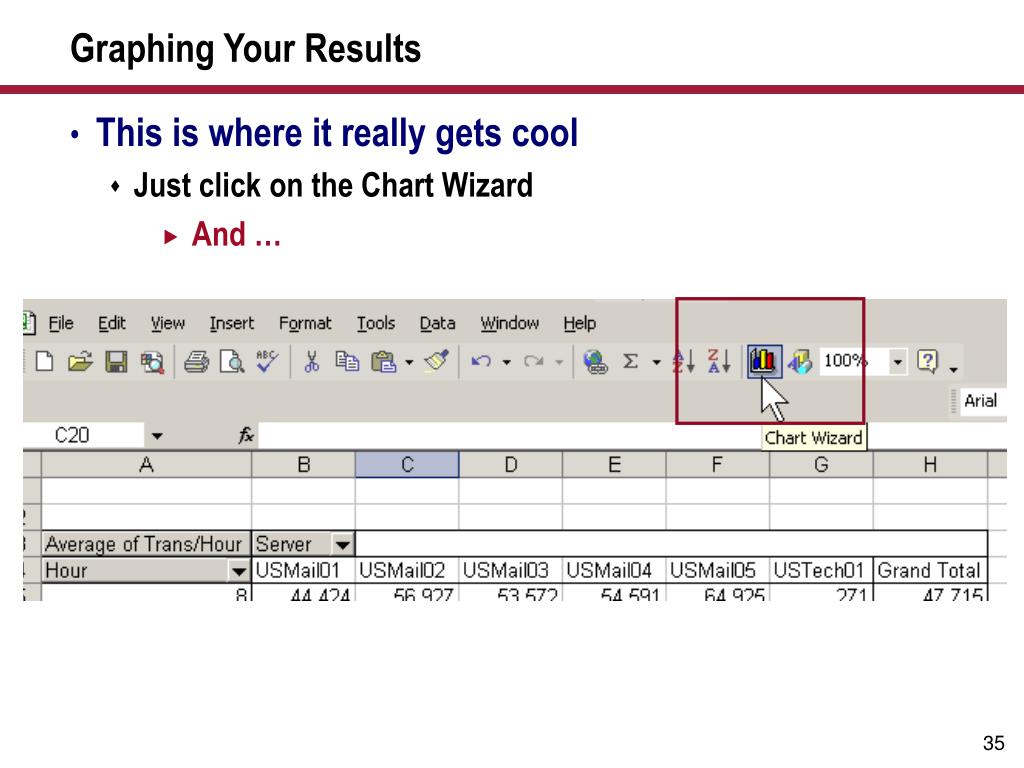Viewport: 1024px width, 768px height.
Task: Select column E header
Action: (615, 465)
